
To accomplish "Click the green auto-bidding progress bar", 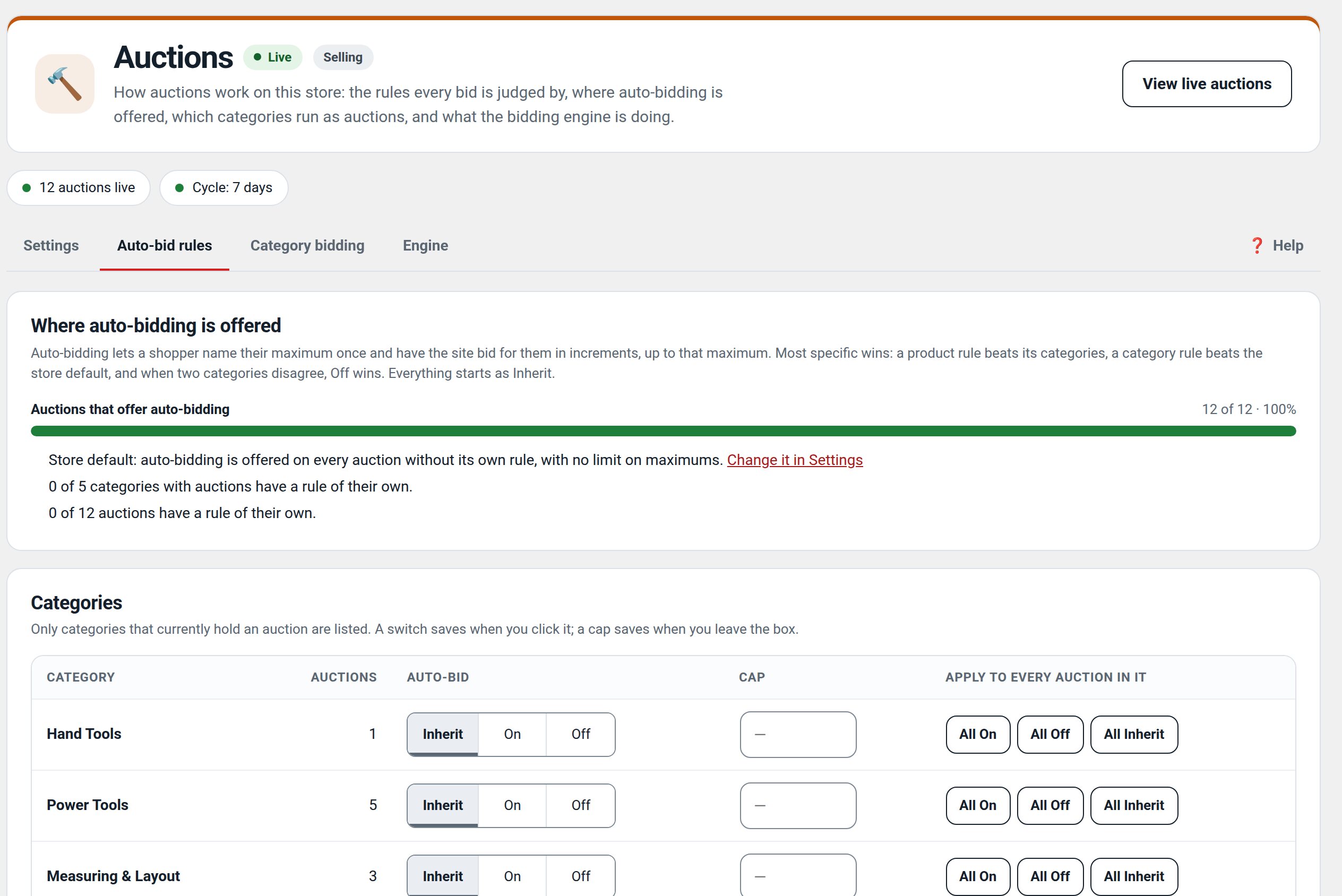I will (x=663, y=431).
